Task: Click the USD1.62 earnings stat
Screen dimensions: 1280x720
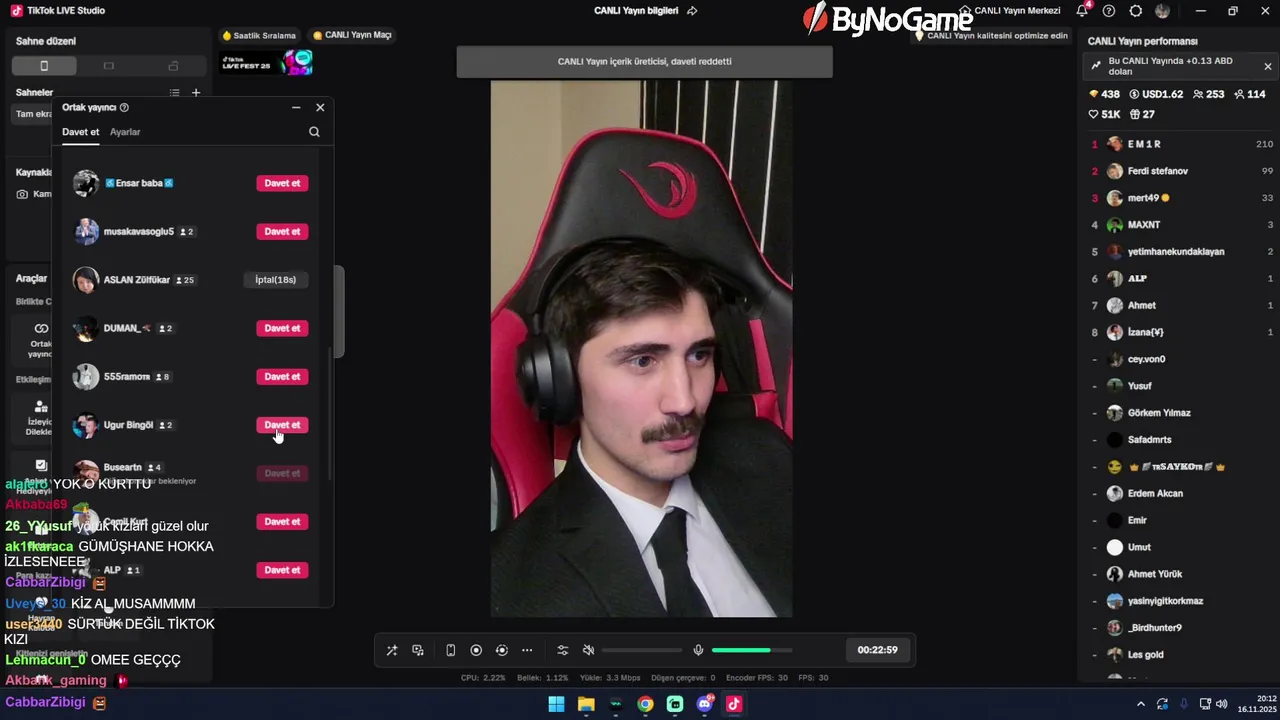Action: click(1156, 94)
